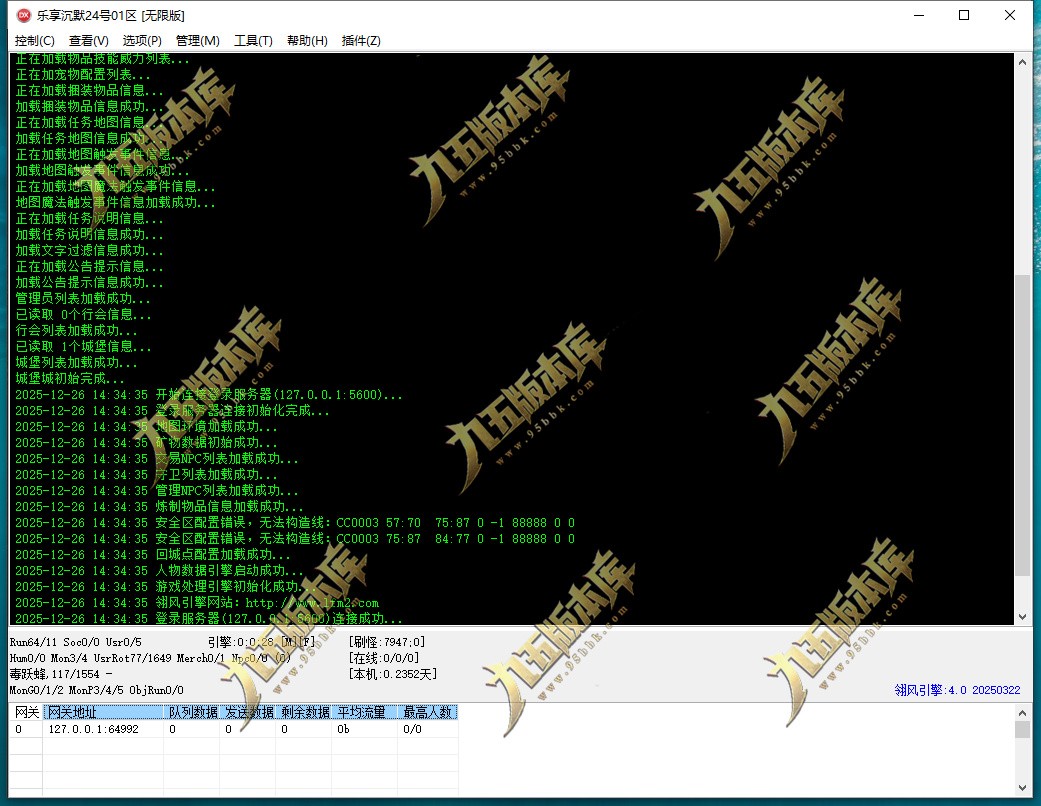The image size is (1041, 806).
Task: Click the log line 回城点配置加载成功
Action: [153, 554]
